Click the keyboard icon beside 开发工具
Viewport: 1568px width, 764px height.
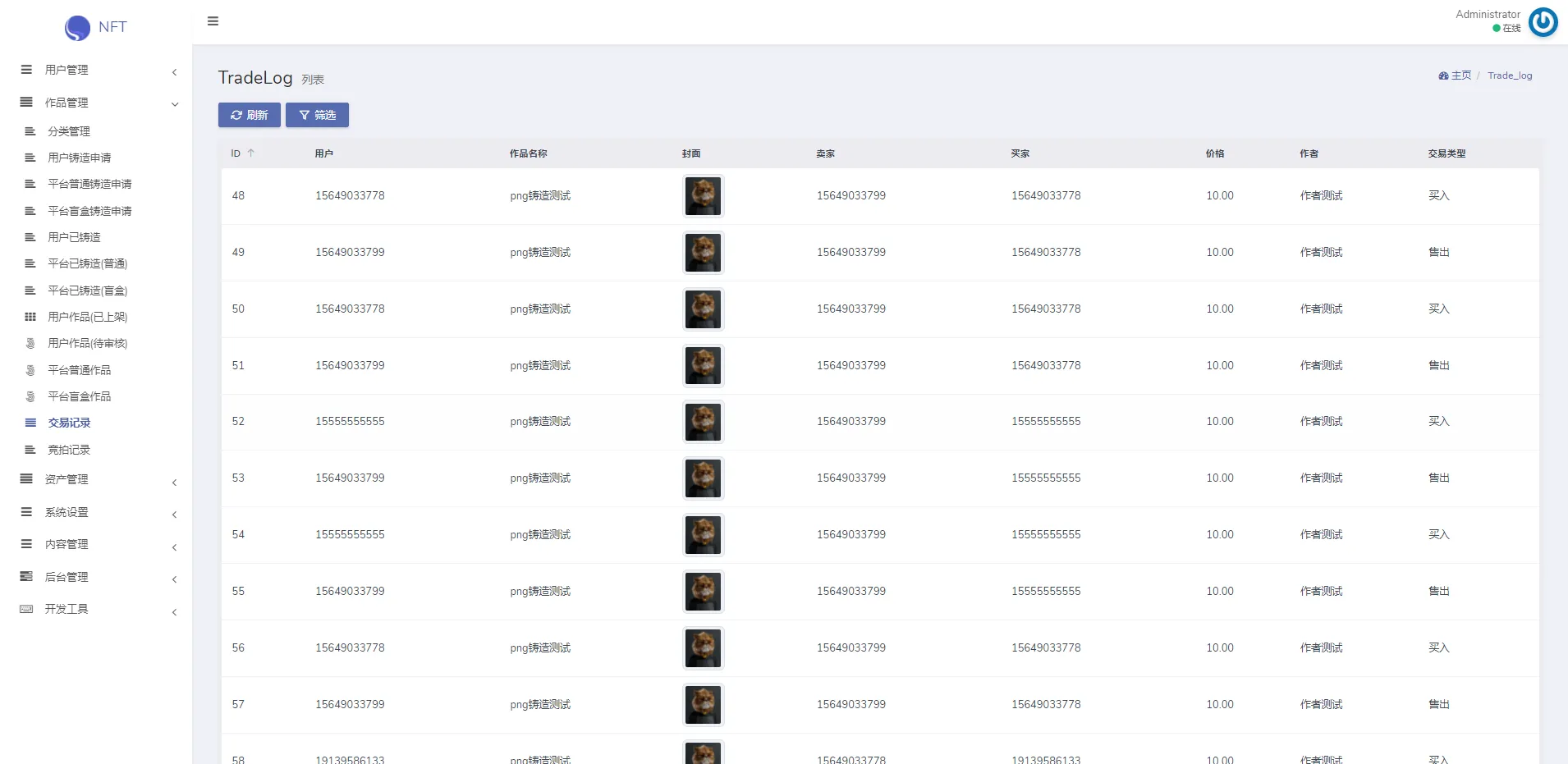tap(26, 609)
